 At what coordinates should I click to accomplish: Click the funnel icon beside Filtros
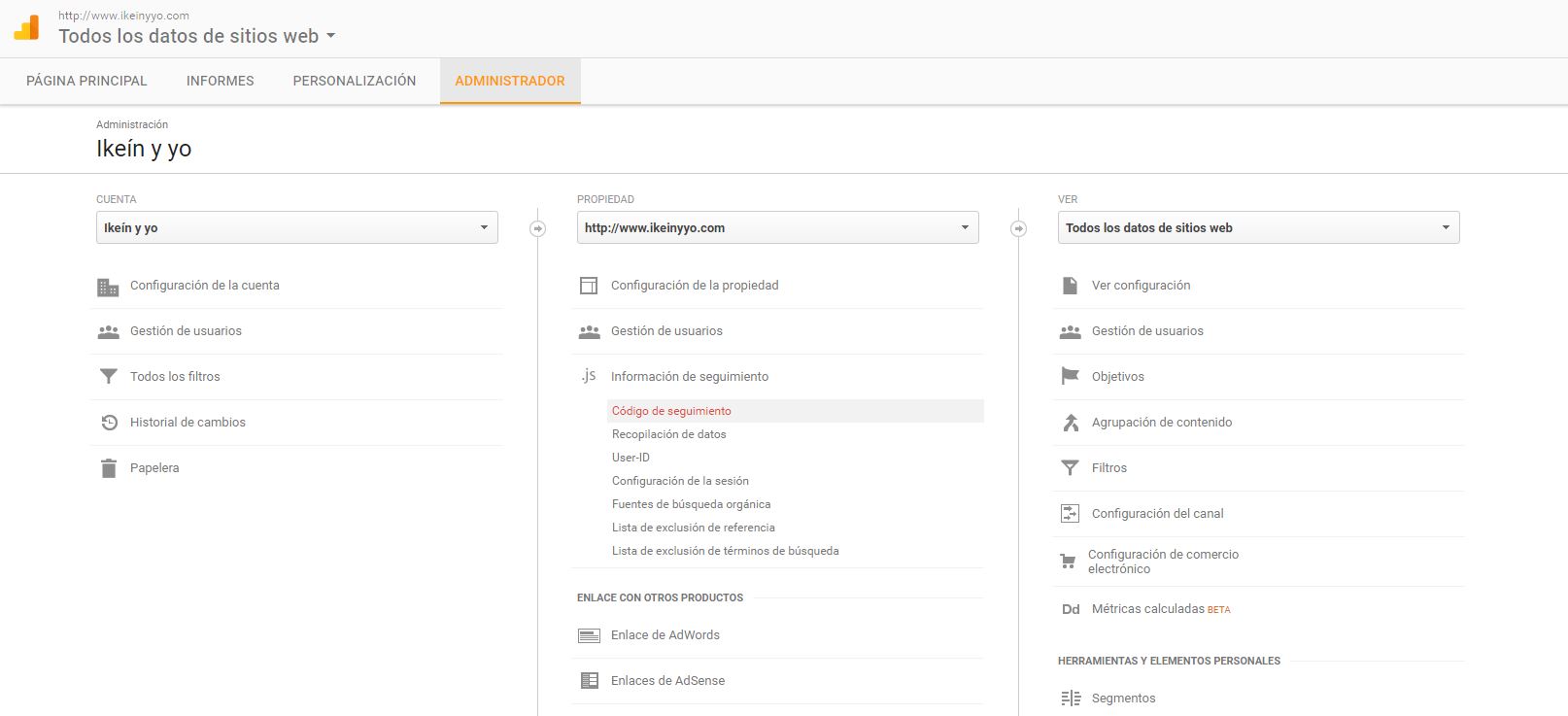[x=1070, y=468]
